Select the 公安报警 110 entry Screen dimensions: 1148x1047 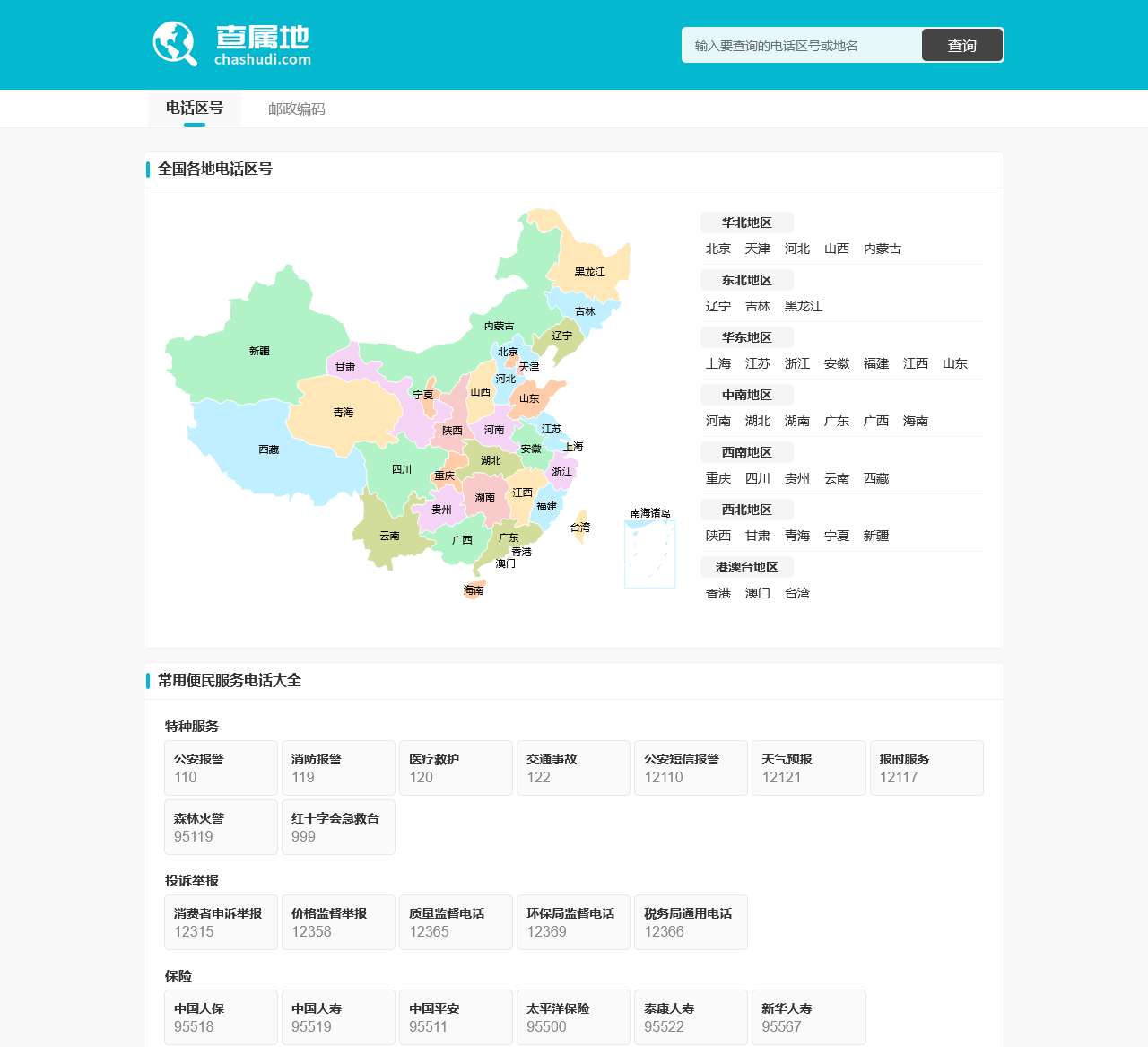(x=221, y=768)
